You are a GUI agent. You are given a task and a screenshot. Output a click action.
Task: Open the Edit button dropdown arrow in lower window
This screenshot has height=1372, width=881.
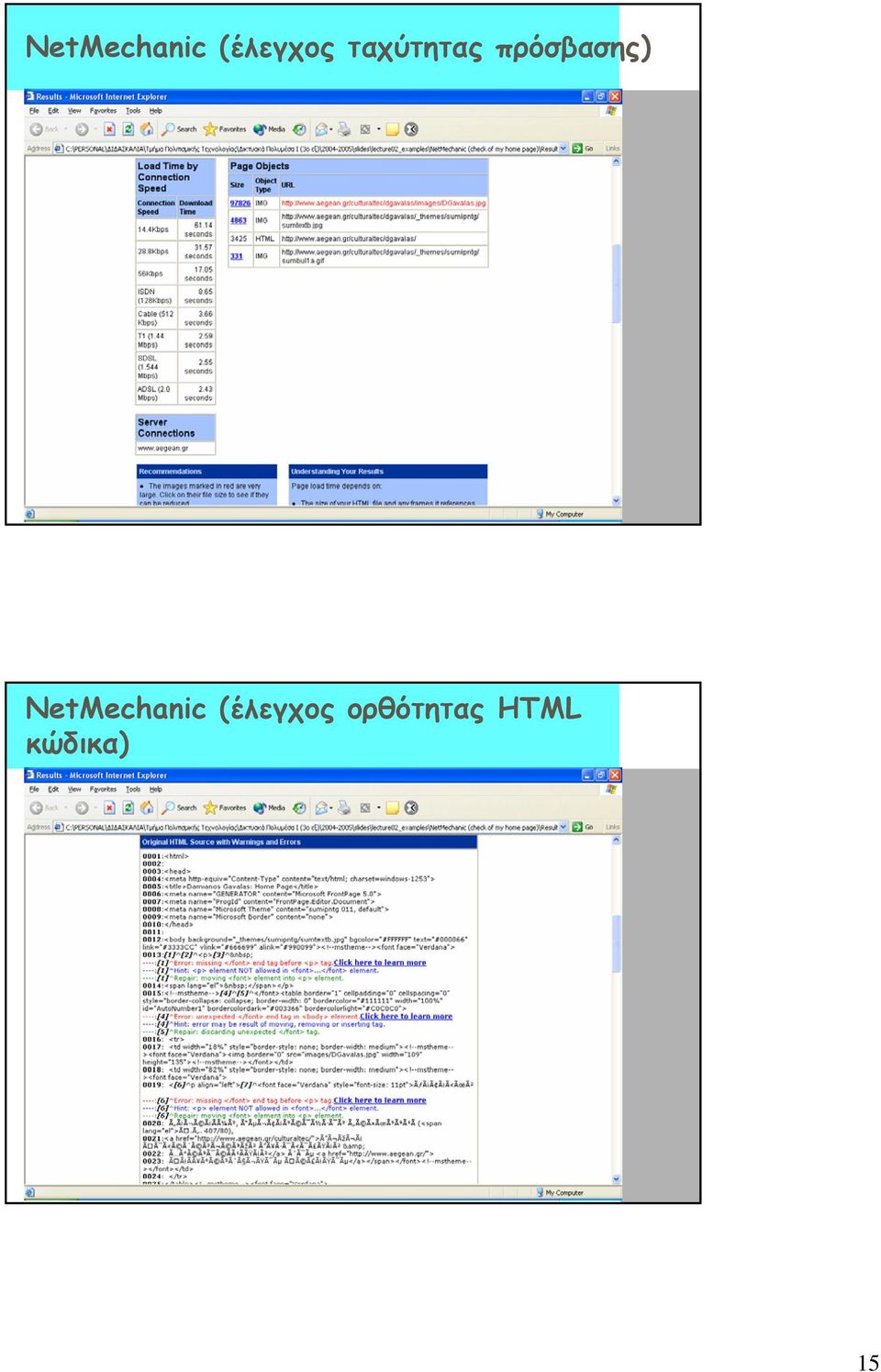378,808
